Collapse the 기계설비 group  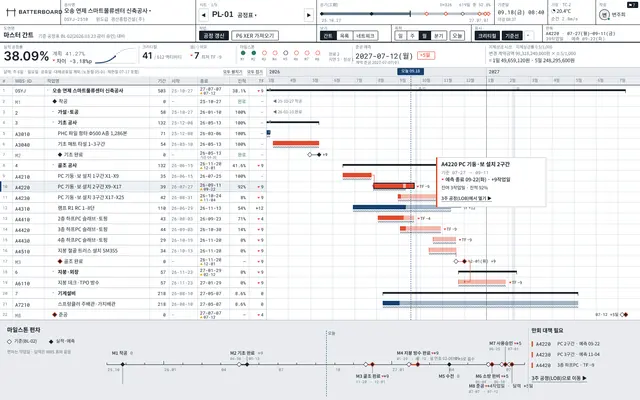click(x=53, y=293)
